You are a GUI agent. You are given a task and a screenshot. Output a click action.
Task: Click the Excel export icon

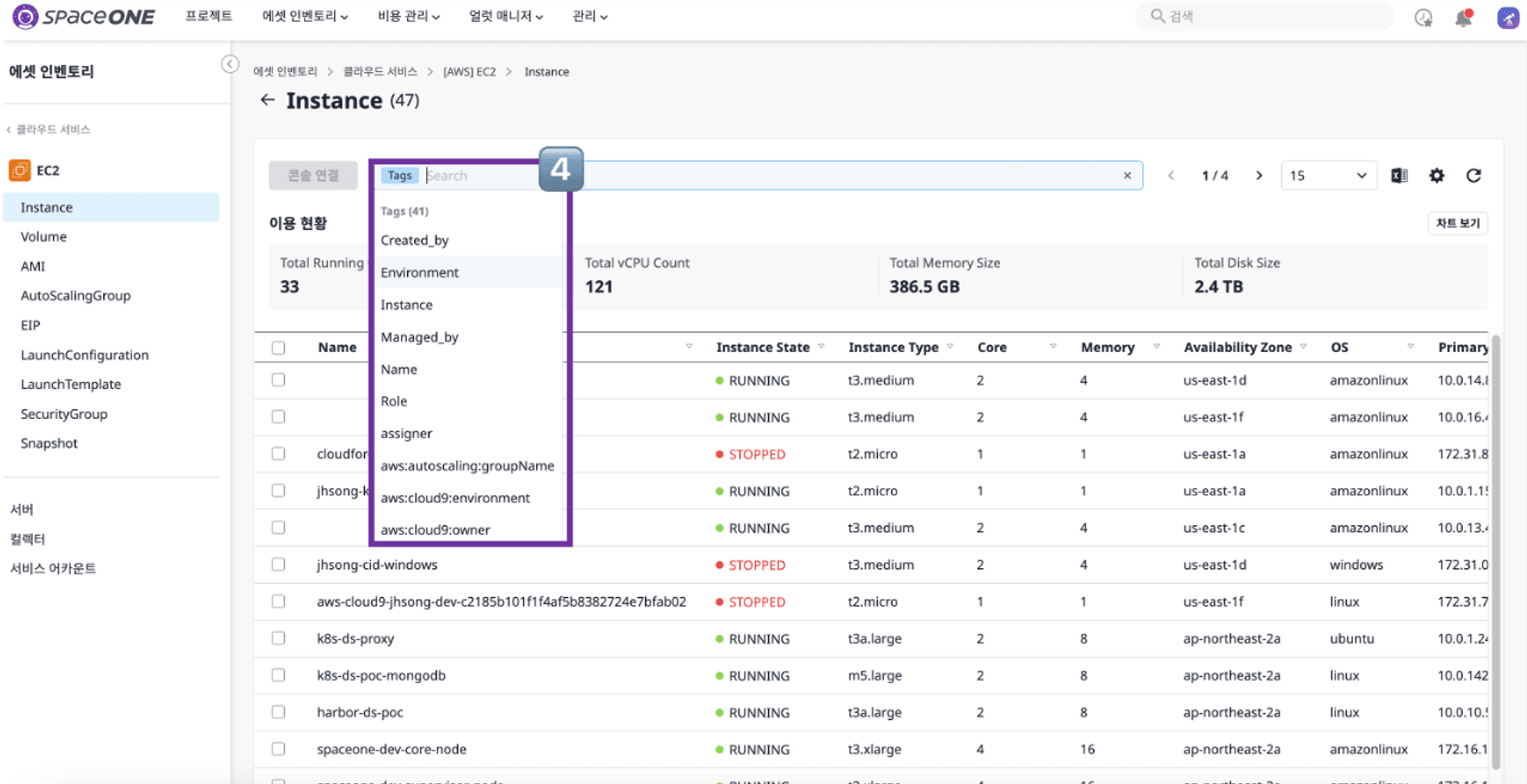point(1399,176)
